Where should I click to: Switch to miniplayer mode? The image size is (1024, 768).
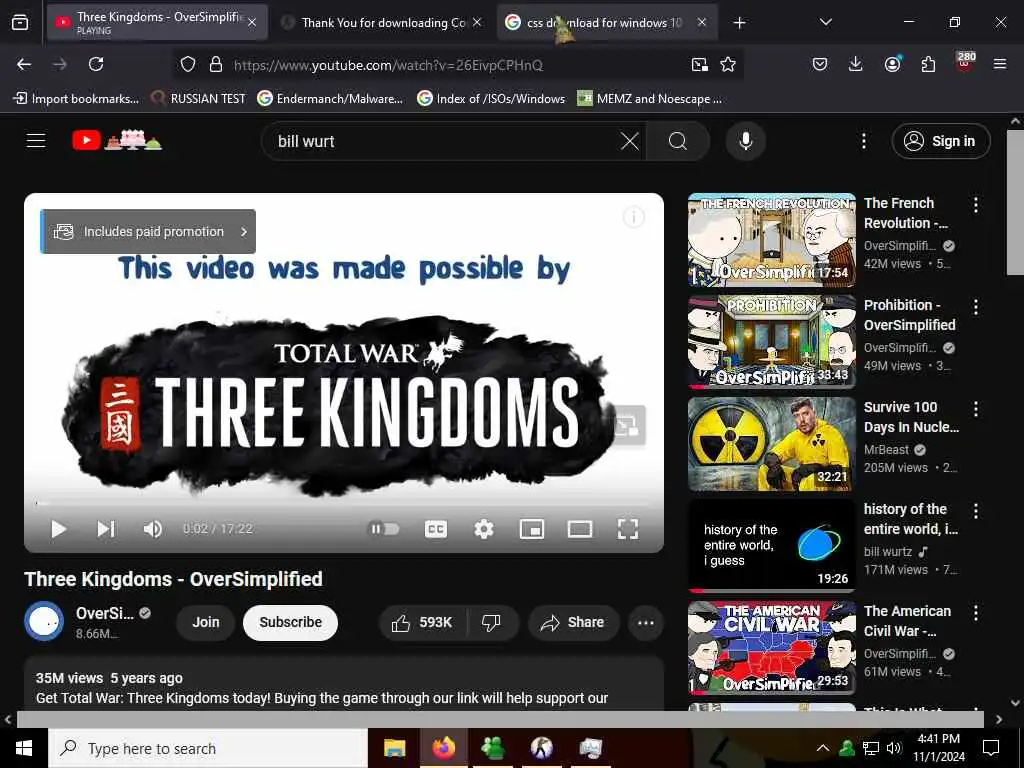(x=532, y=529)
